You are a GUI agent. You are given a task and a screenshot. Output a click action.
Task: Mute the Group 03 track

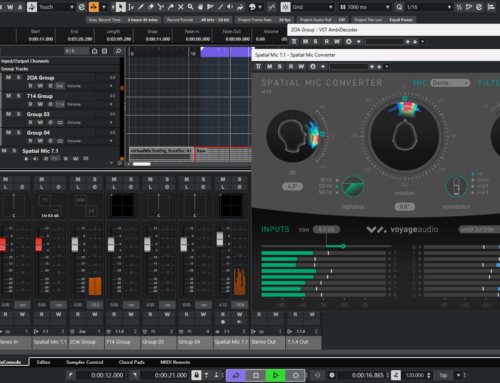coord(8,114)
